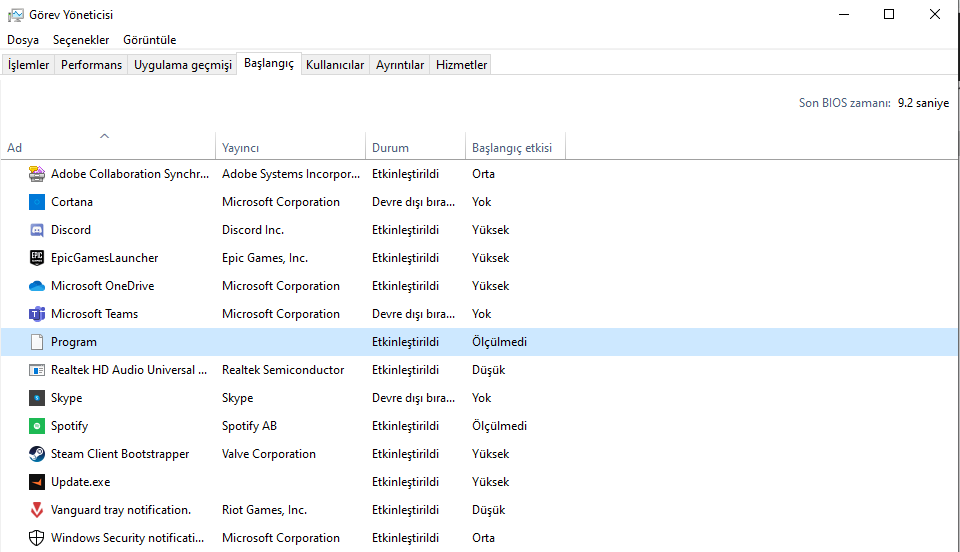Click publisher Adobe Systems Incorpor...
Image resolution: width=960 pixels, height=552 pixels.
[x=291, y=174]
